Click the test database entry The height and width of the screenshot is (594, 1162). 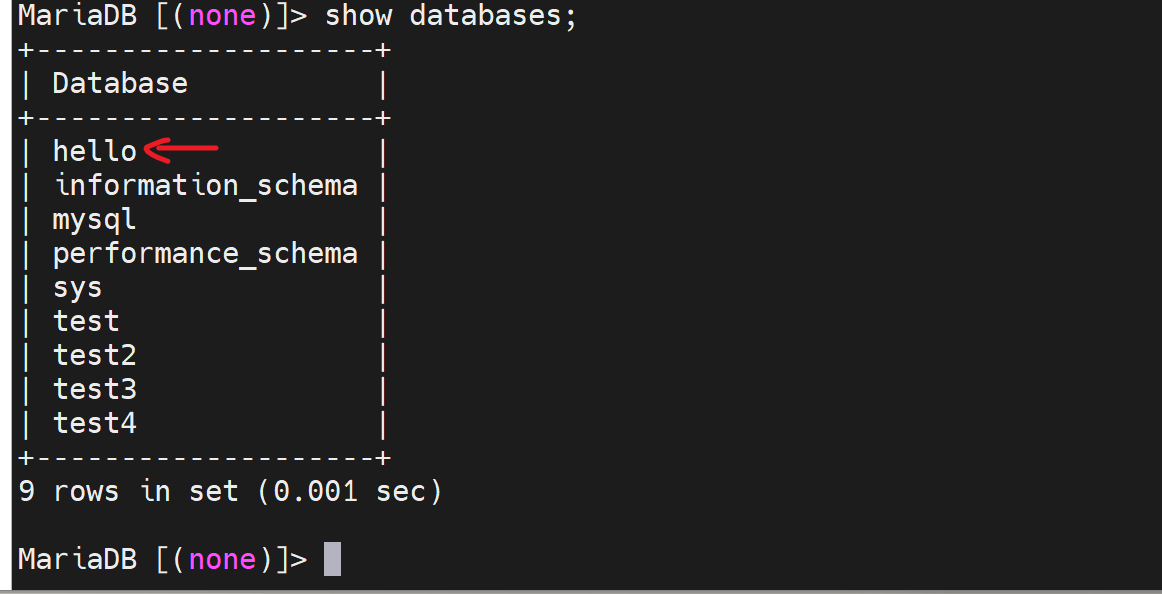click(86, 321)
